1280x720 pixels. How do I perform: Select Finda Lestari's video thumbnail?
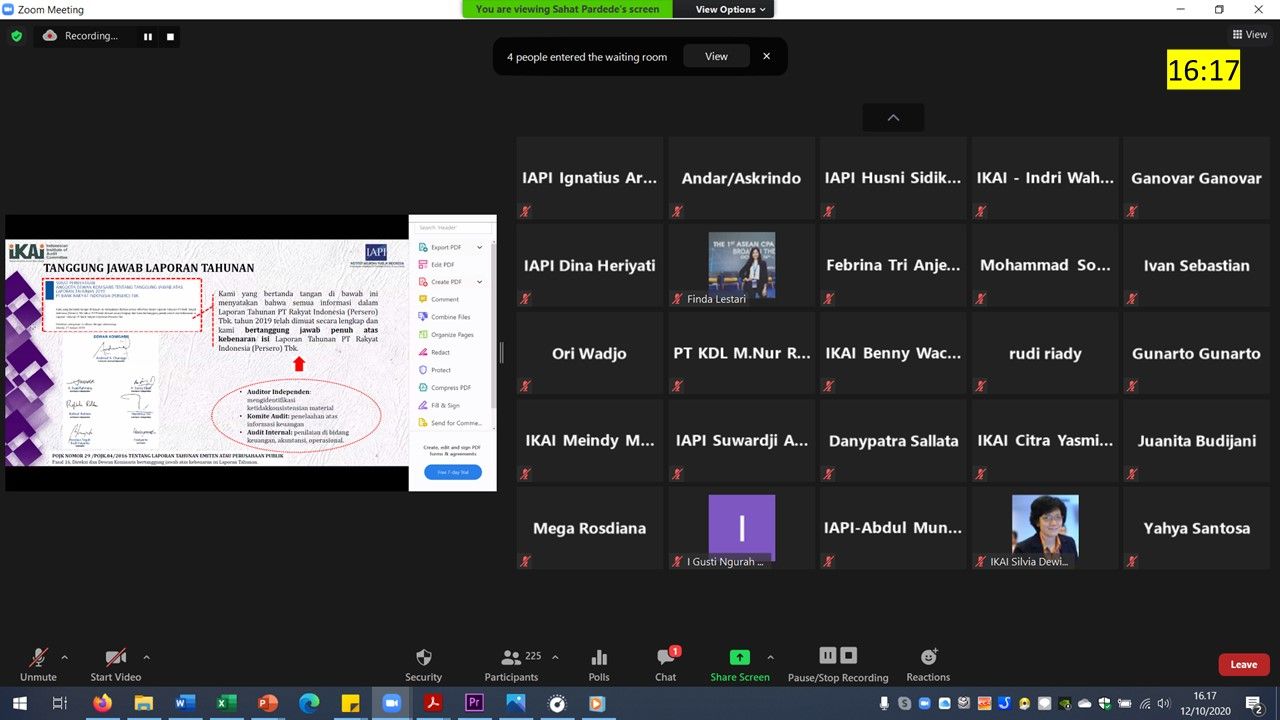point(742,265)
